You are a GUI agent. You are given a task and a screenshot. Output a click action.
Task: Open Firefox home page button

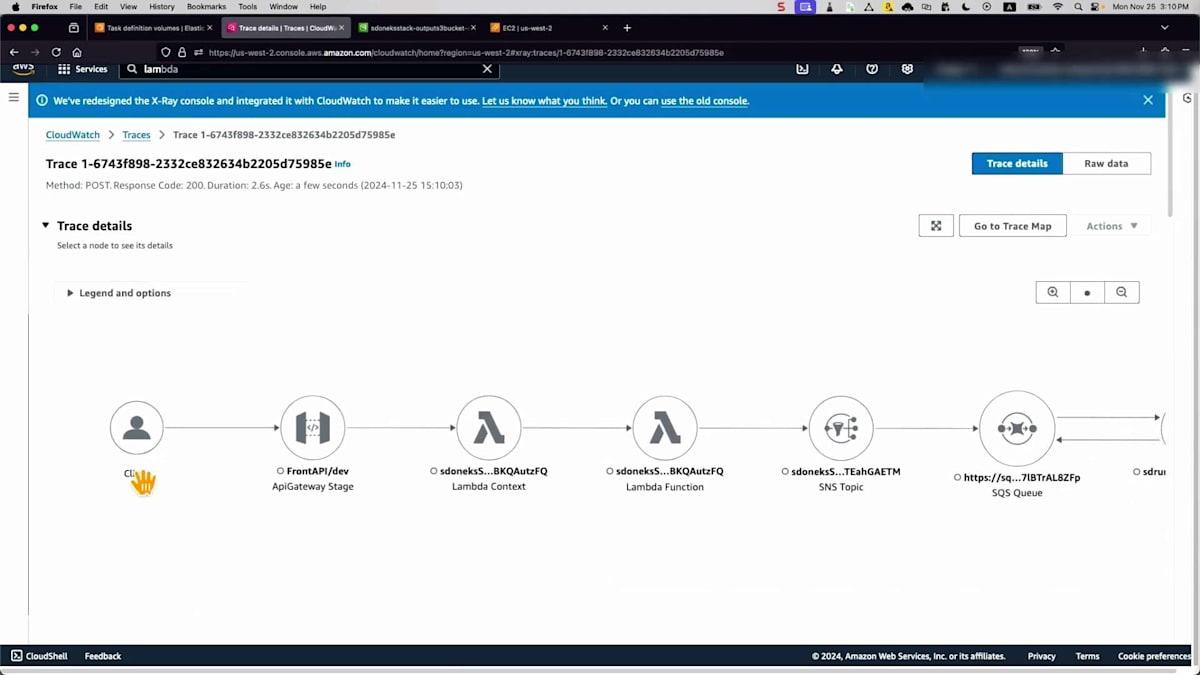77,52
